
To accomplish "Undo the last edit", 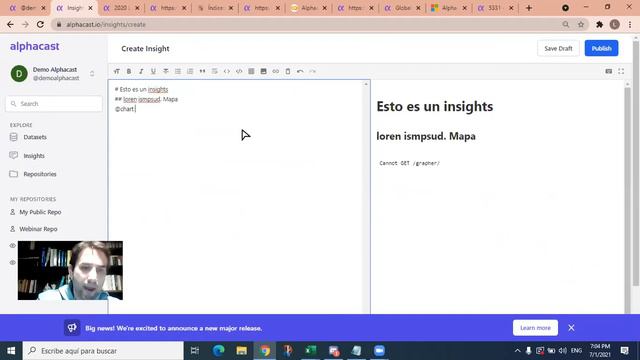I will [x=300, y=71].
